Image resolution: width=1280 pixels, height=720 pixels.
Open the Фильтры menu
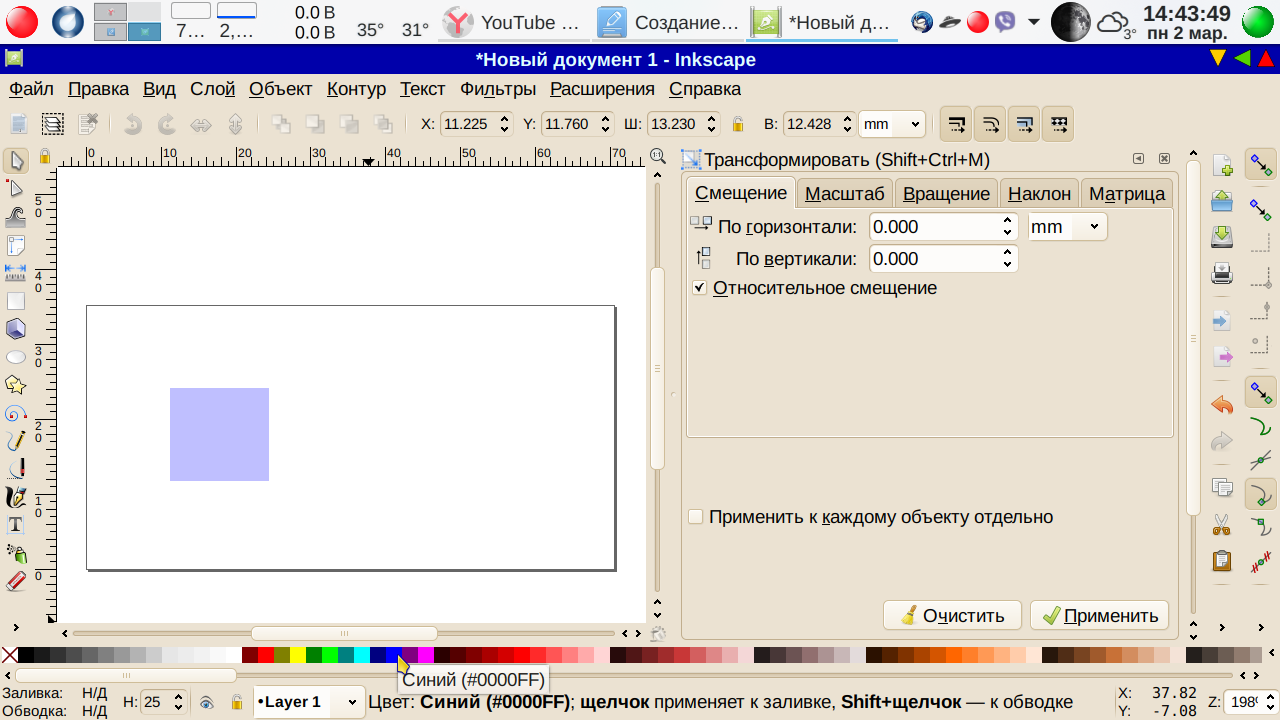(497, 89)
